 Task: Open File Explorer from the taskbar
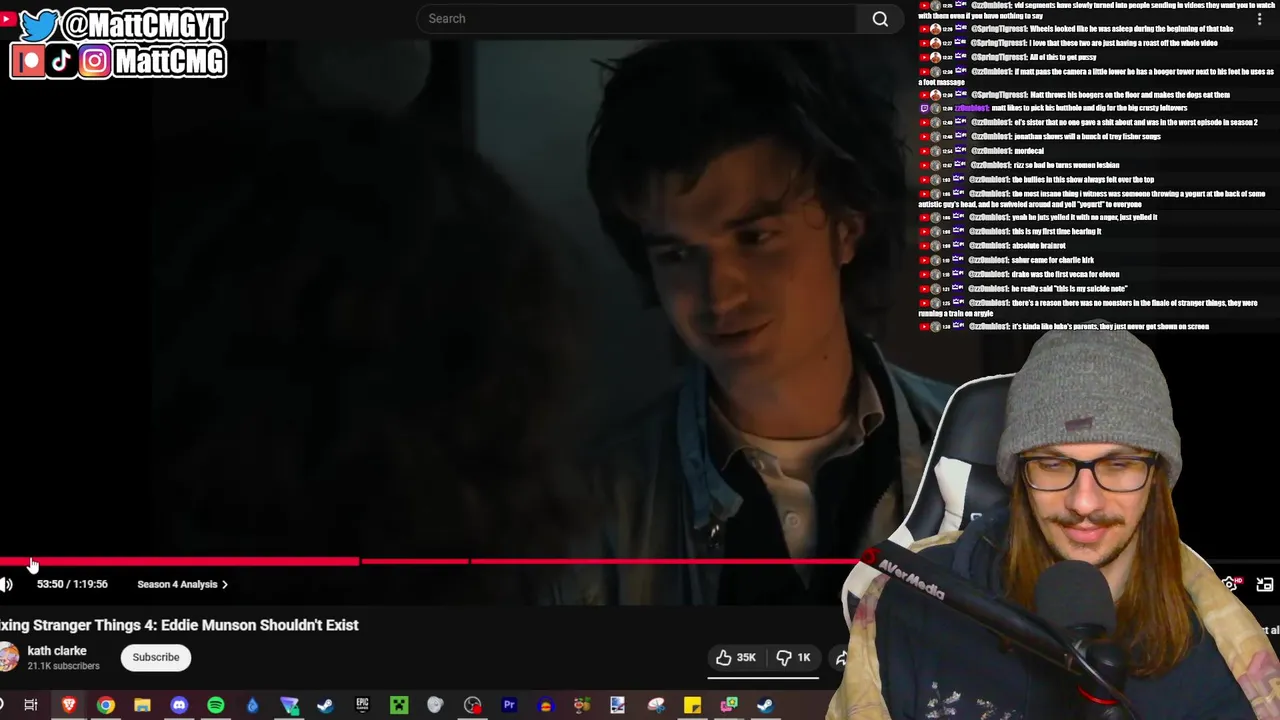pyautogui.click(x=142, y=706)
